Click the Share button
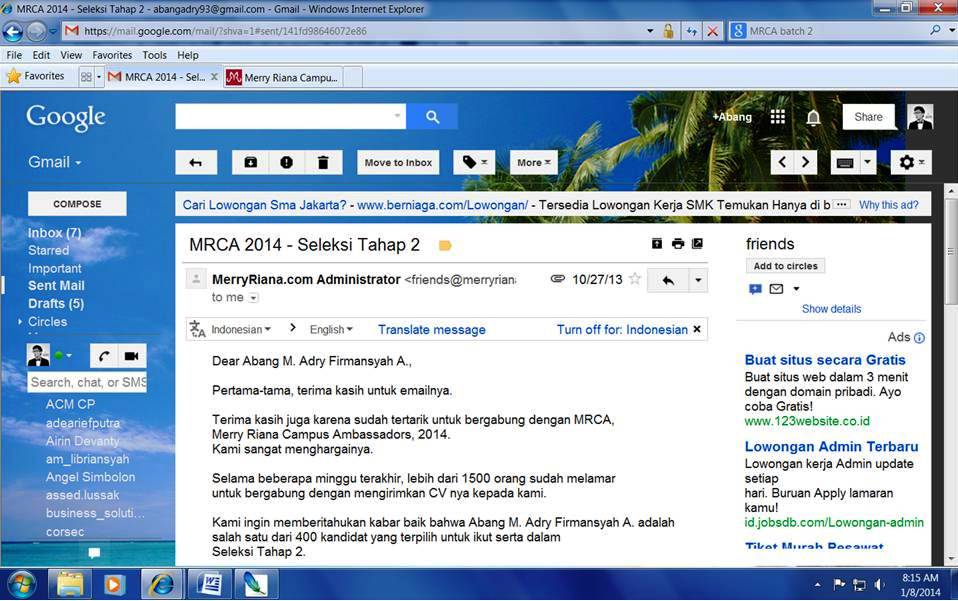Image resolution: width=958 pixels, height=601 pixels. pos(868,117)
